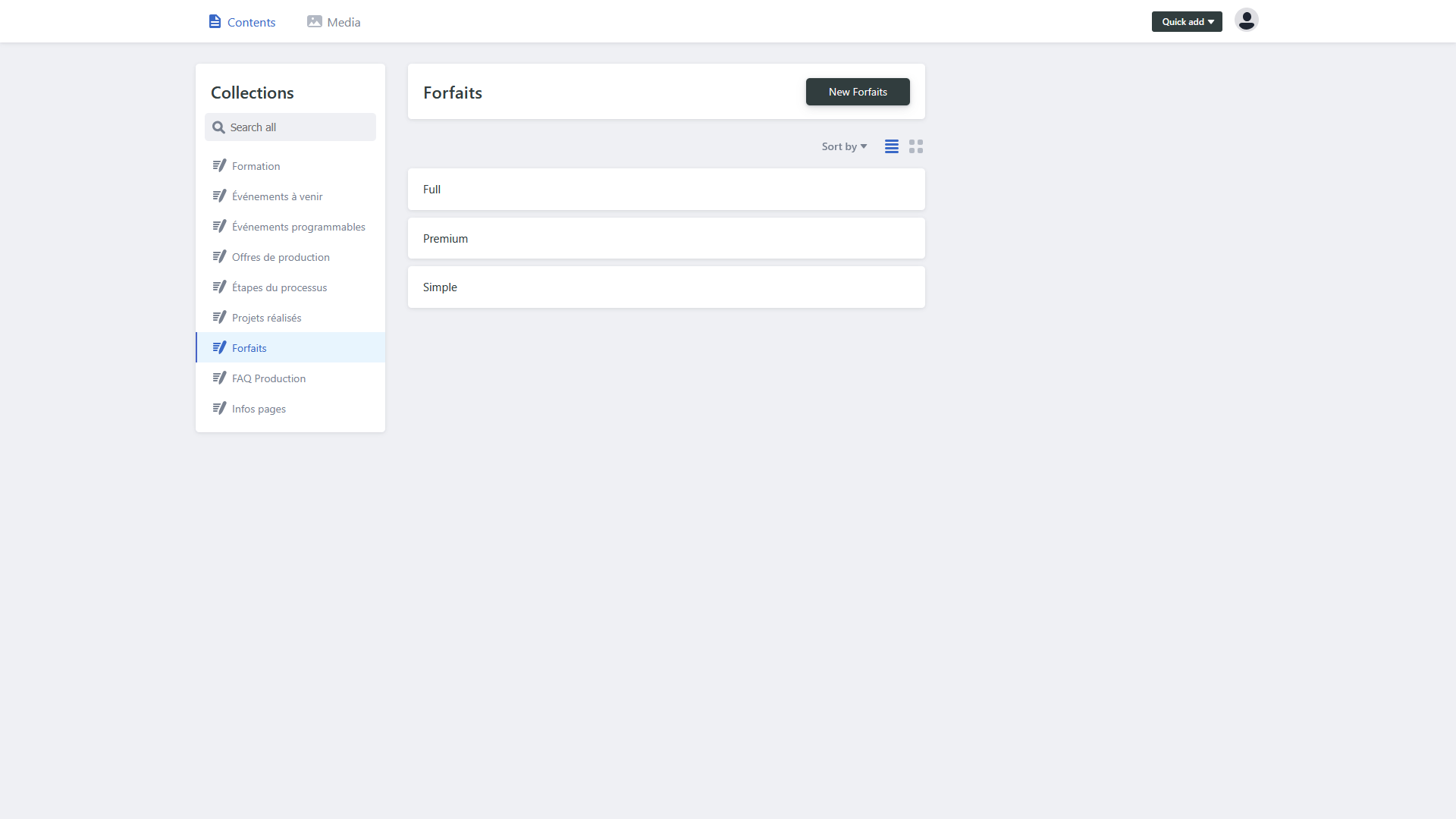Open the Sort by dropdown
Viewport: 1456px width, 819px height.
click(843, 146)
